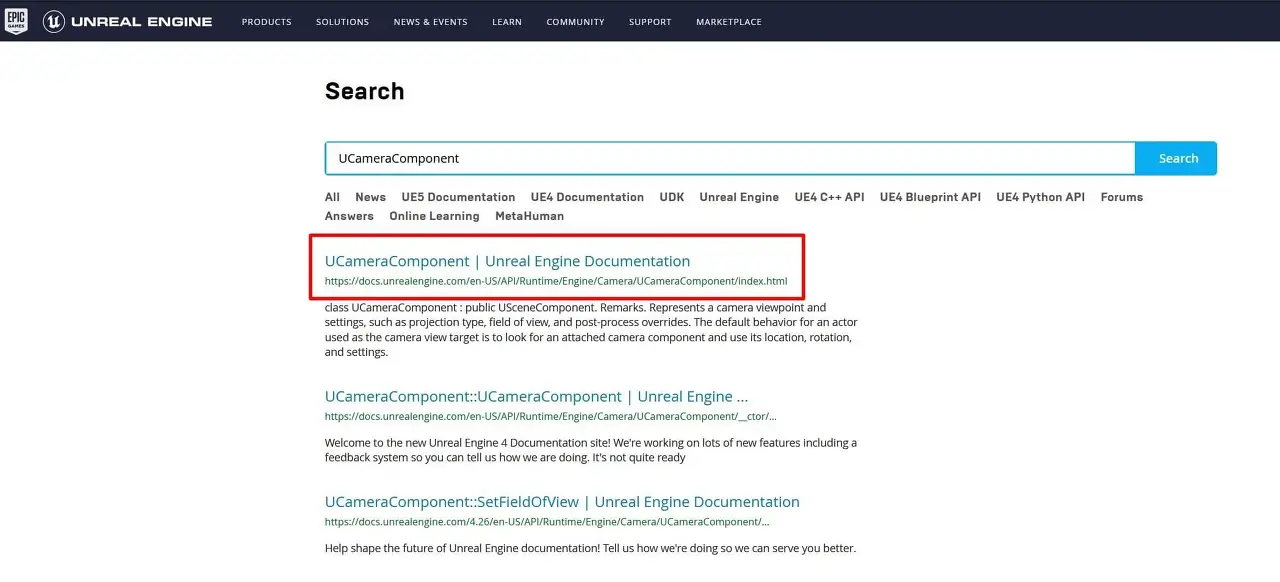Click the blue Search button

(x=1178, y=158)
